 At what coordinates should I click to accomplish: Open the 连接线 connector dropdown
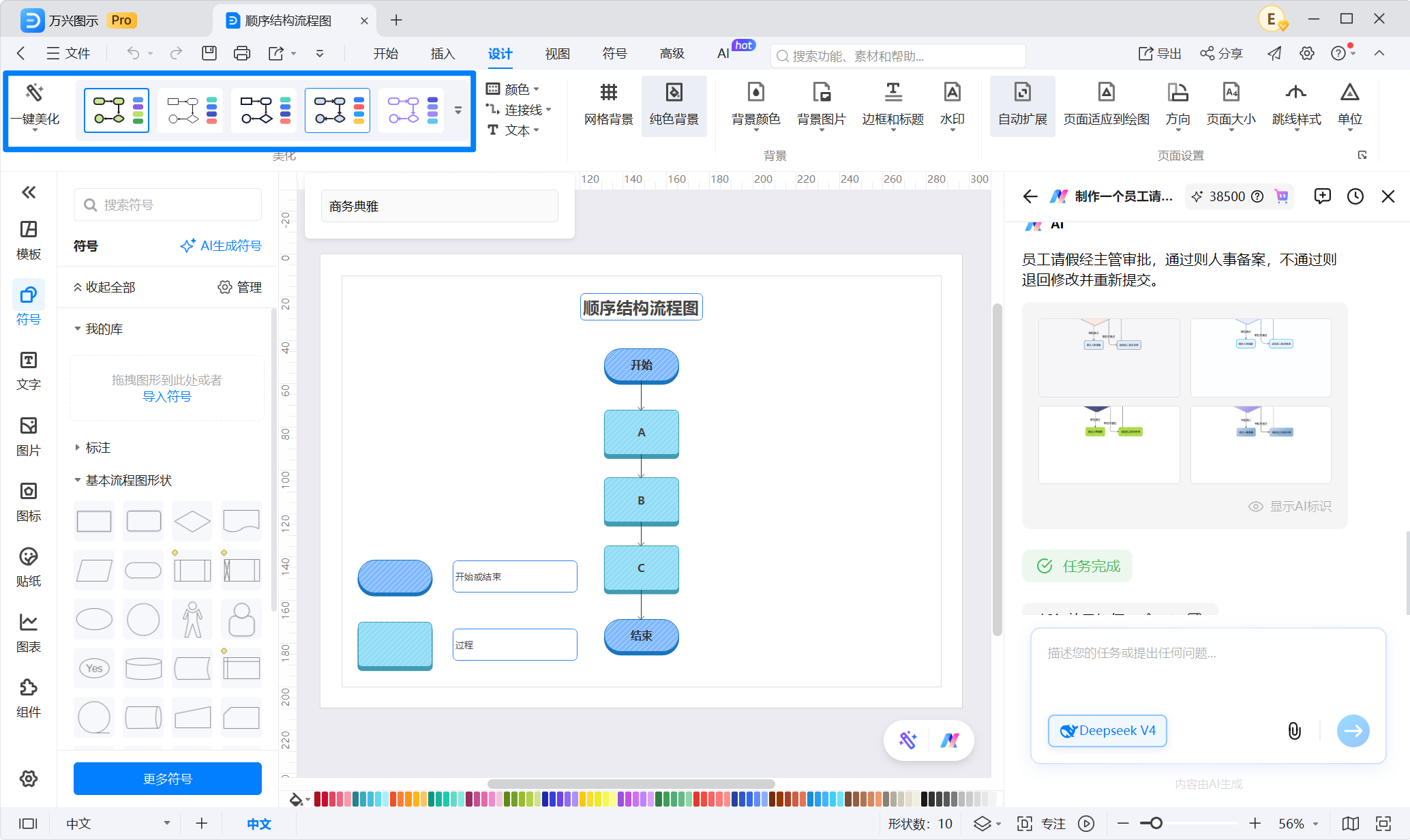coord(518,110)
